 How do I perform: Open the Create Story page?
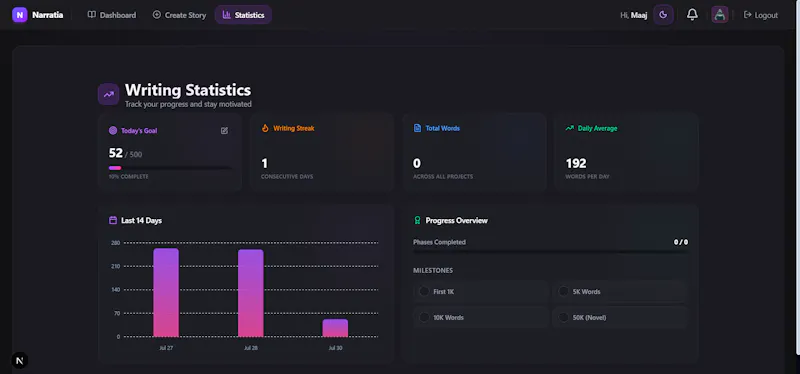180,15
